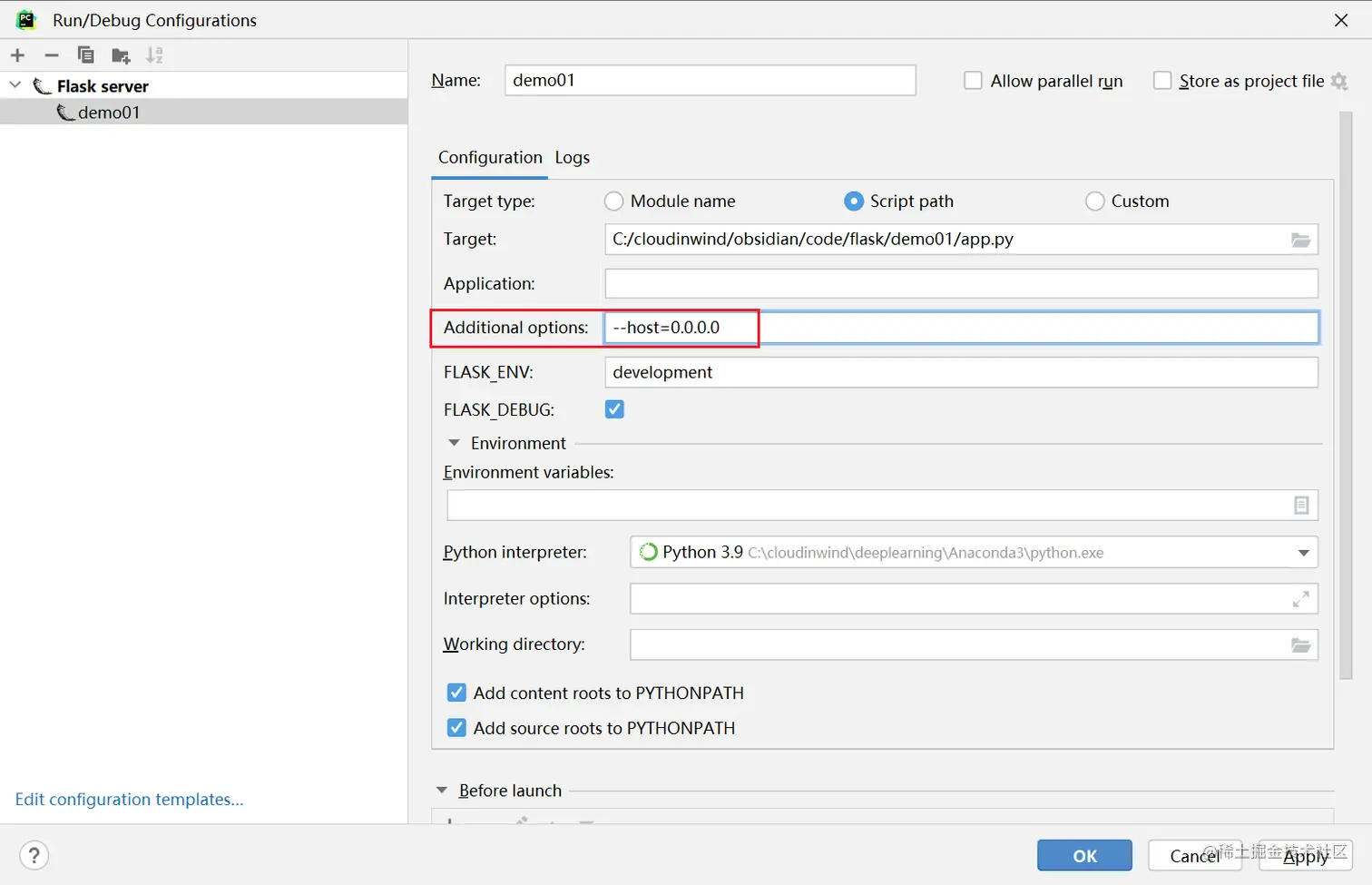Click the PyCharm logo in title bar
The width and height of the screenshot is (1372, 885).
point(26,19)
